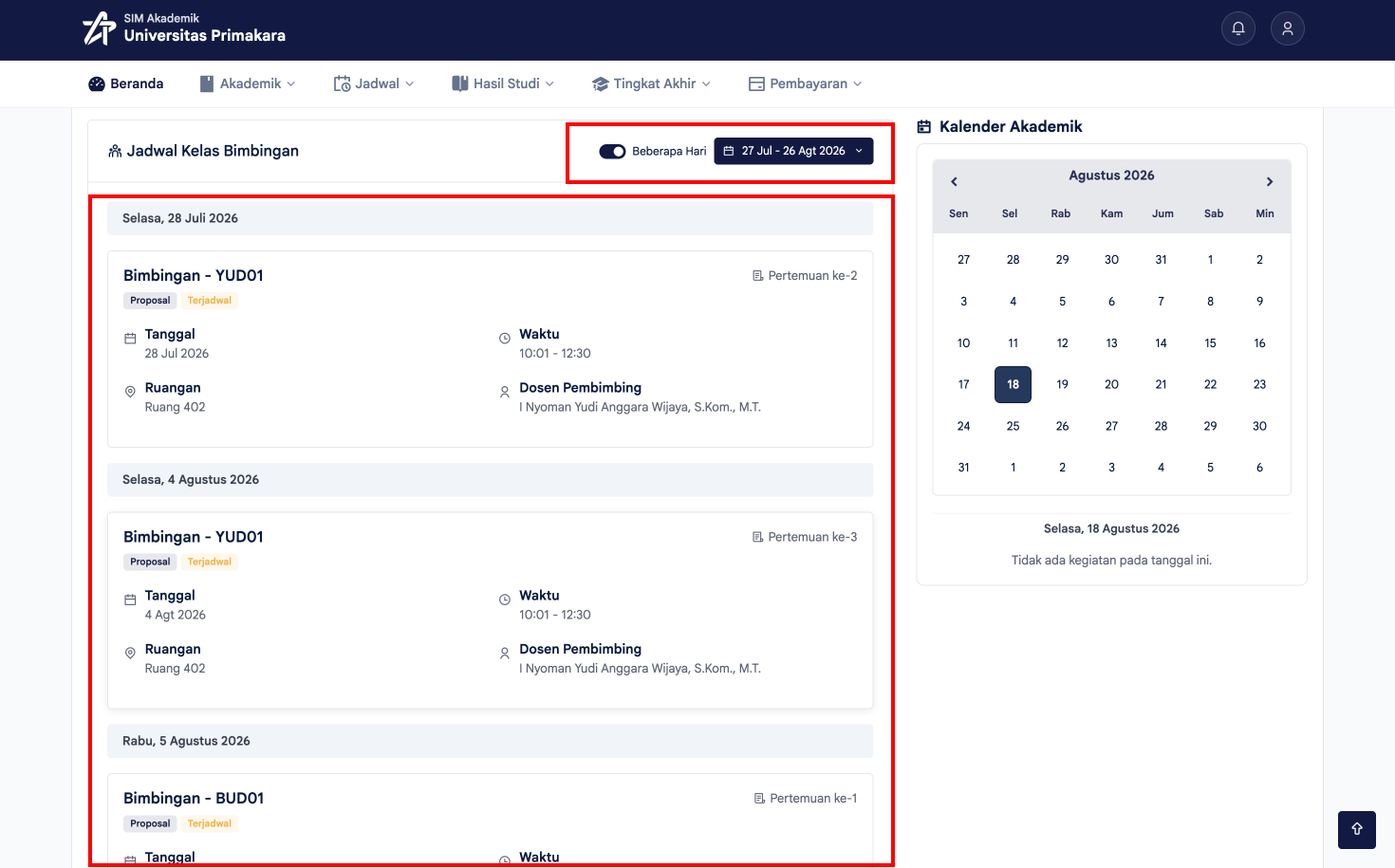The height and width of the screenshot is (868, 1395).
Task: Click the Selasa, 28 Juli 2026 header
Action: coord(491,218)
